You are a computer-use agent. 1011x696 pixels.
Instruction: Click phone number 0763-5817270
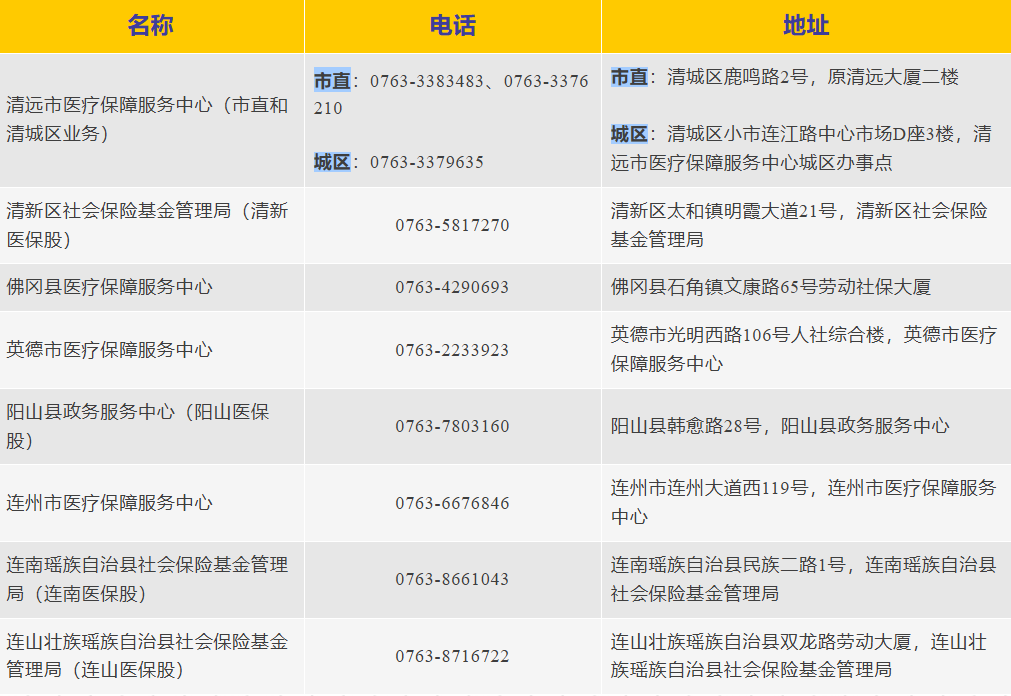pos(452,226)
